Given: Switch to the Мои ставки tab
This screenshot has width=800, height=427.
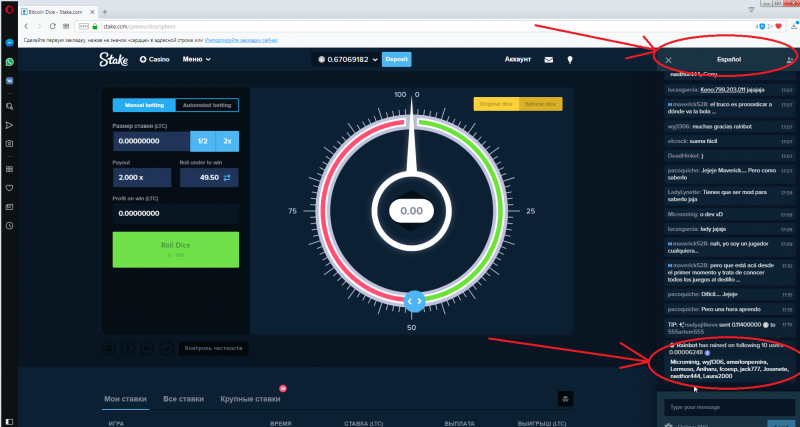Looking at the screenshot, I should 125,399.
